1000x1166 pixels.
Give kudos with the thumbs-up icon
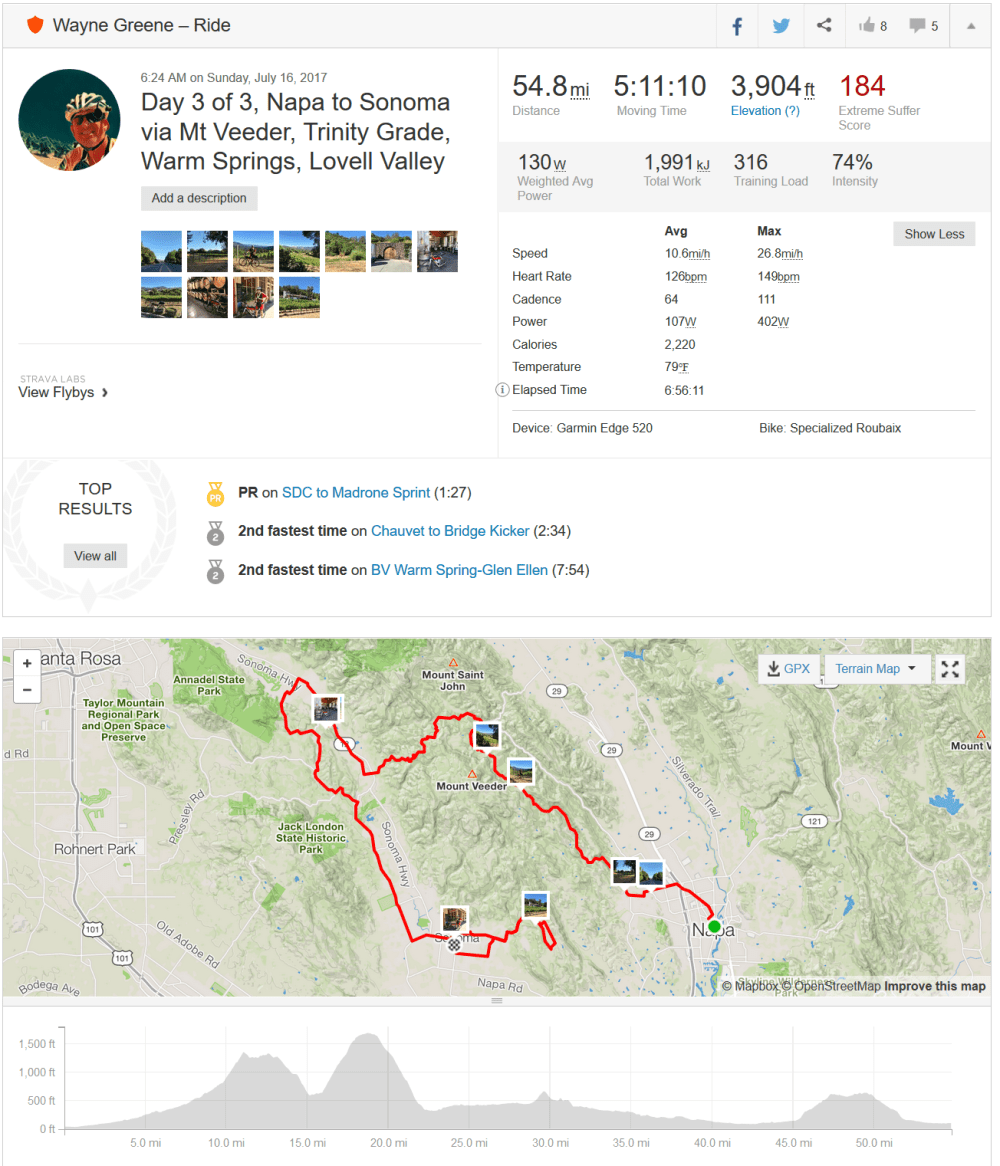(870, 26)
